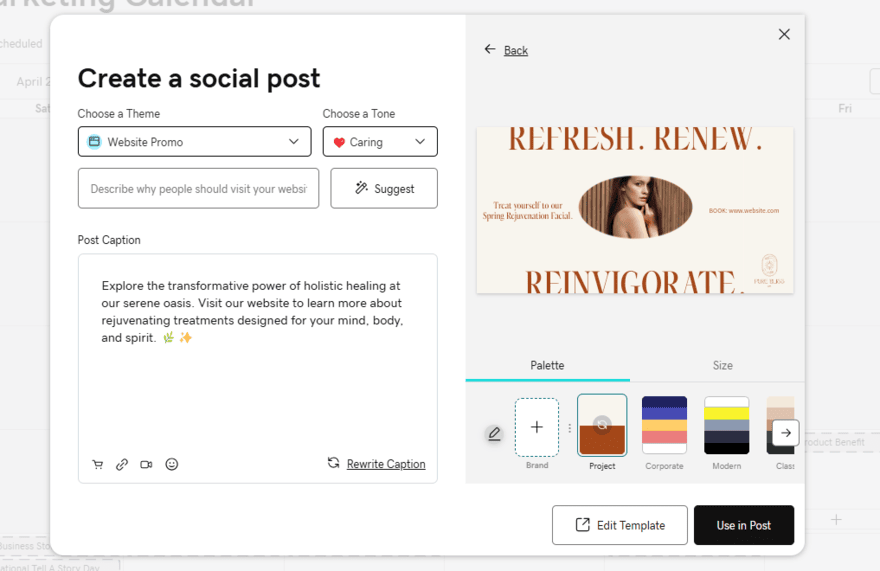
Task: Switch to the Size tab
Action: [722, 366]
